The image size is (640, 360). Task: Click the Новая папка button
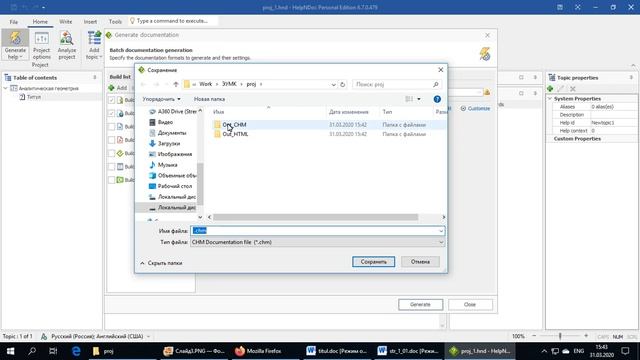click(209, 99)
